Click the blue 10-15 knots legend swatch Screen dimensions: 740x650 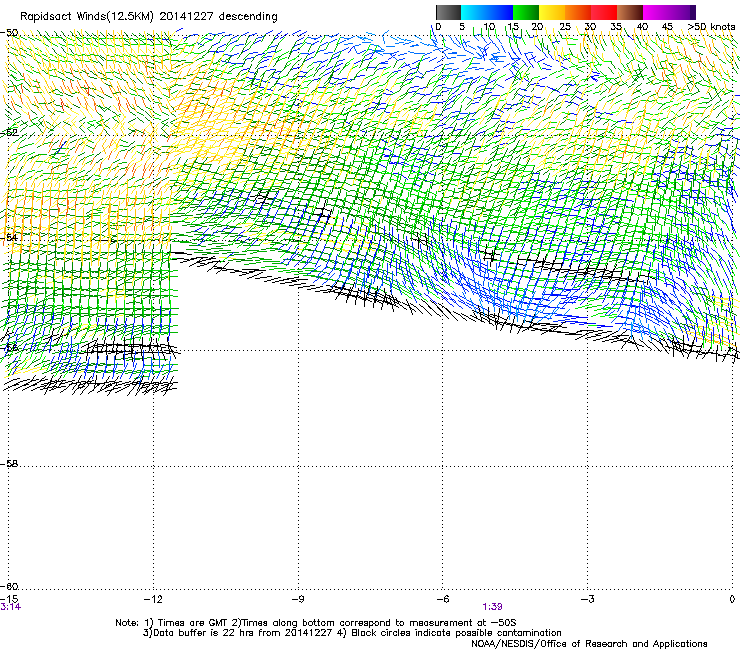click(500, 12)
